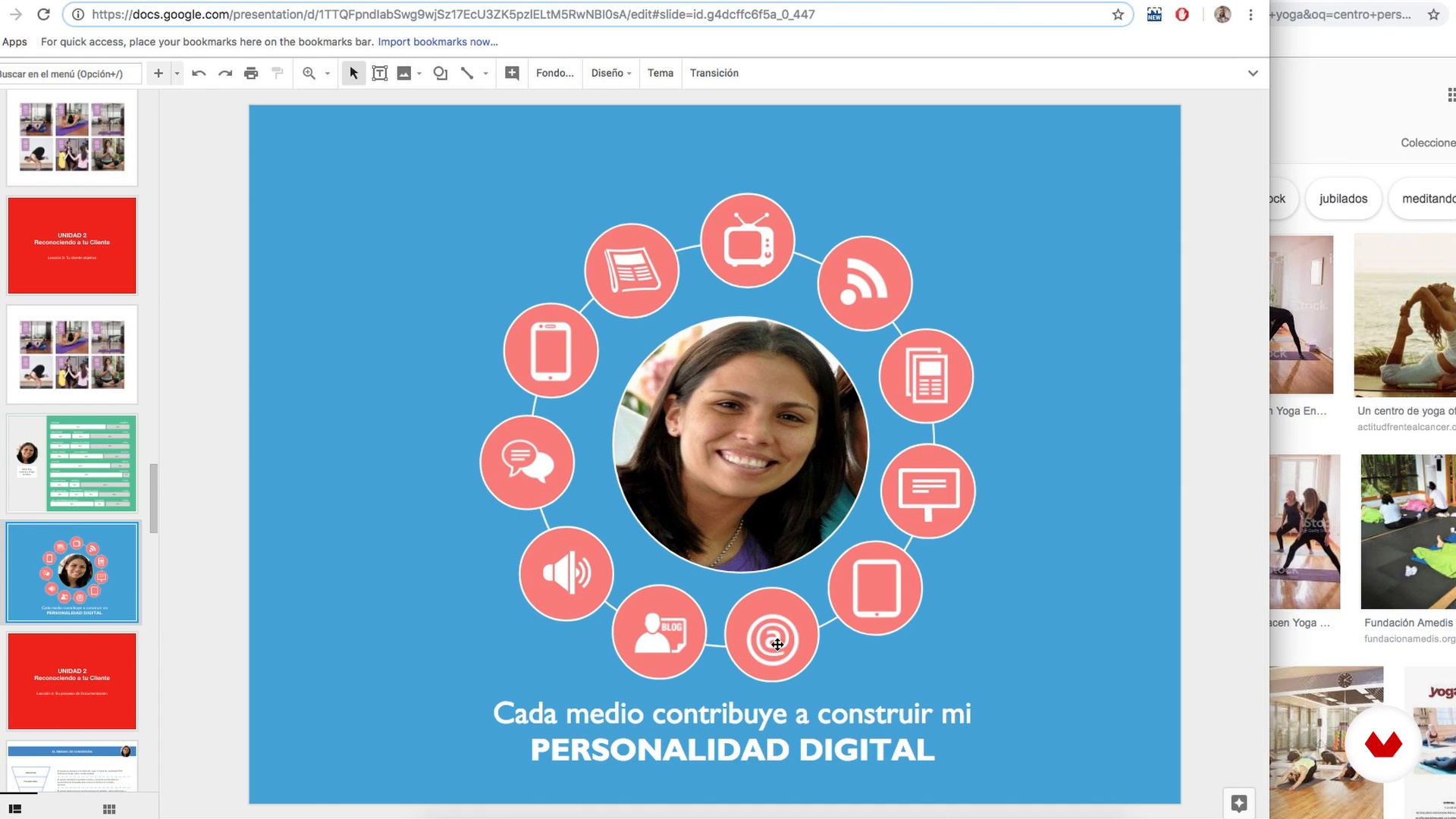The image size is (1456, 819).
Task: Select the blue Personalidad Digital slide thumbnail
Action: (72, 573)
